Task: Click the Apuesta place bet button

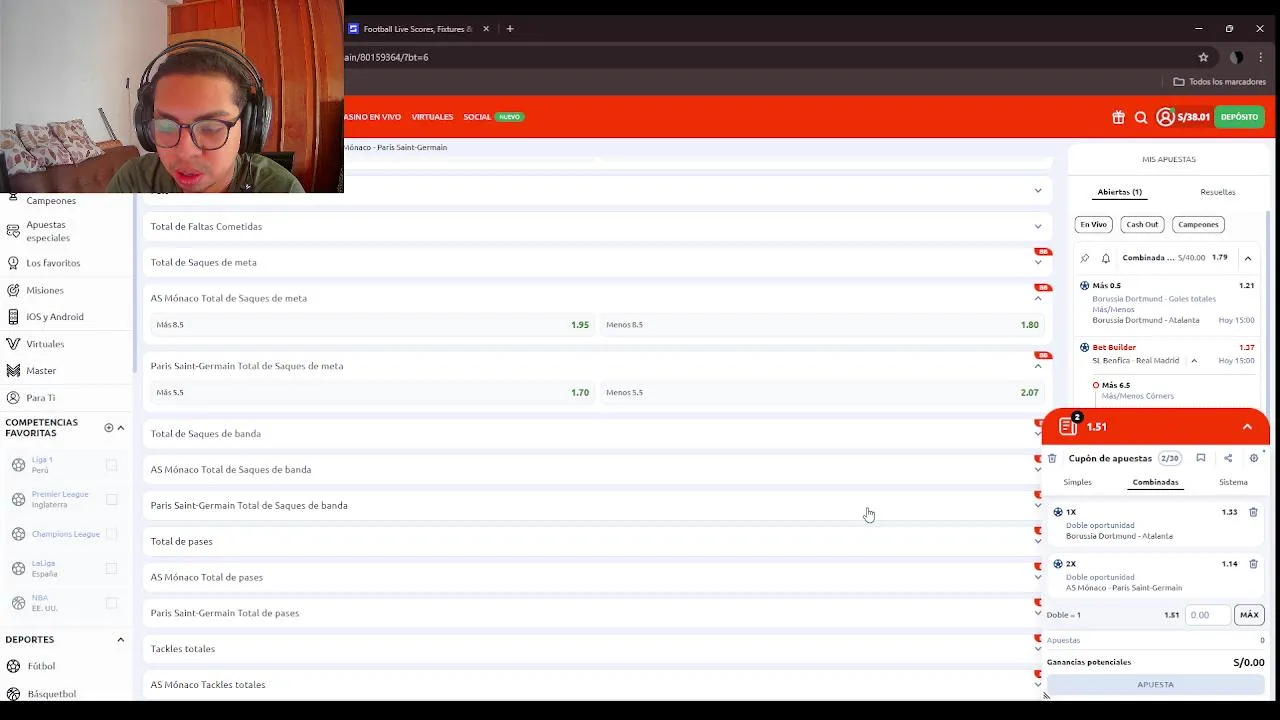Action: pos(1155,685)
